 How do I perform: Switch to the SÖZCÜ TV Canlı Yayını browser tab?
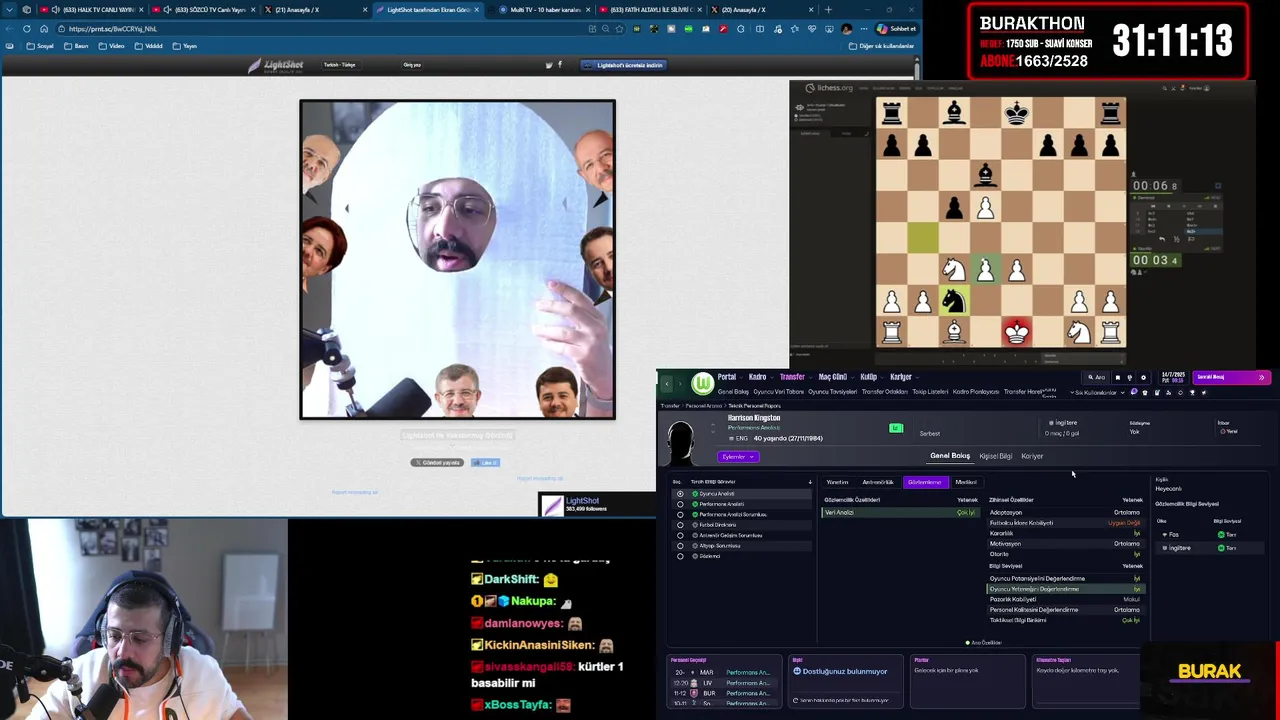pyautogui.click(x=204, y=10)
